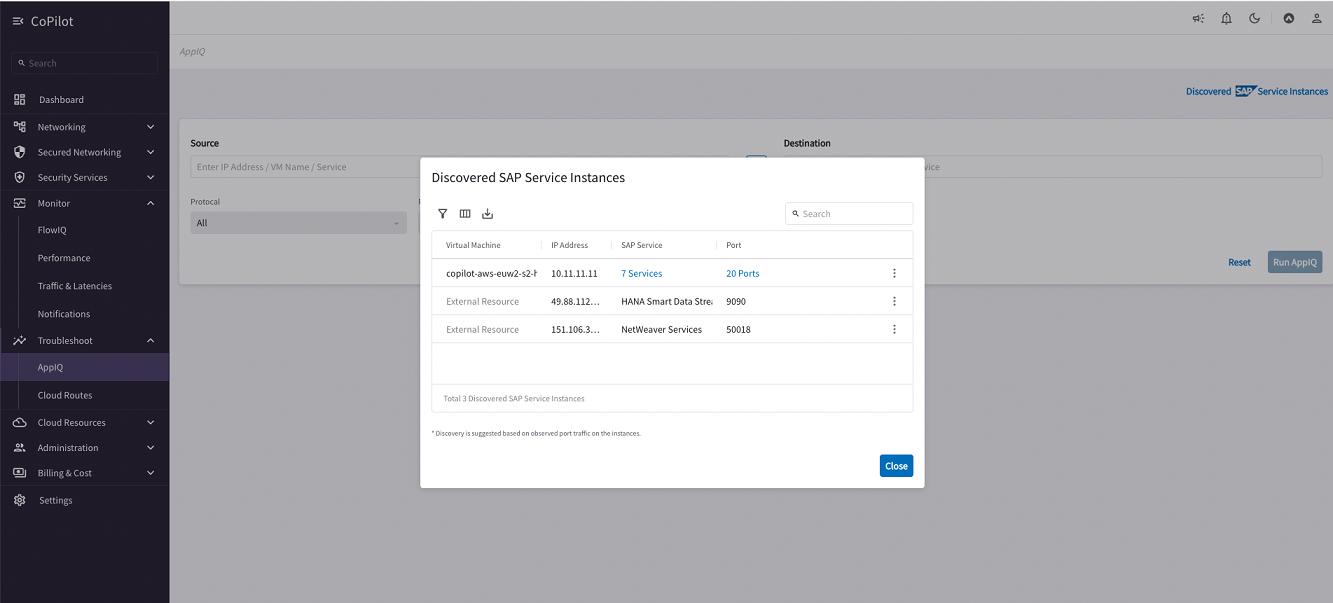
Task: Open the column selector icon
Action: tap(465, 213)
